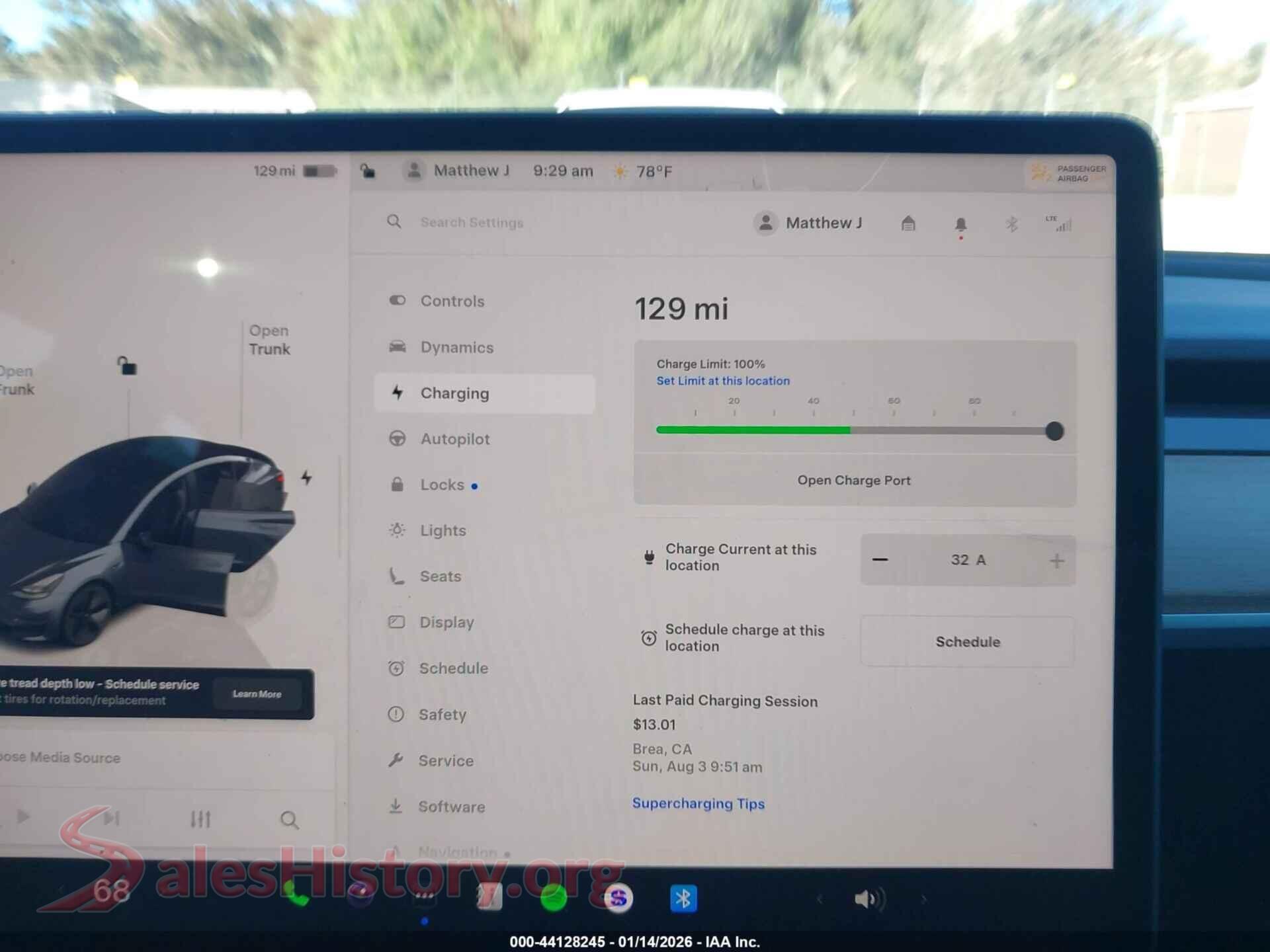Open Bluetooth settings from the settings header icon
This screenshot has height=952, width=1270.
pos(1011,224)
